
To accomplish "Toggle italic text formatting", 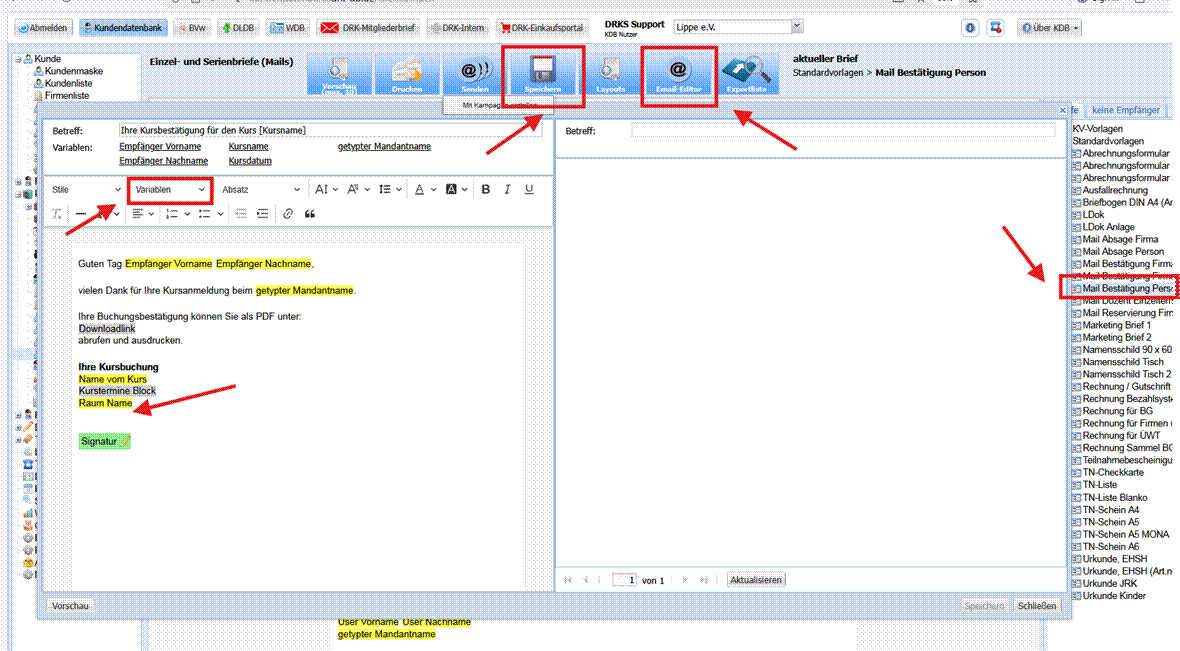I will [x=507, y=189].
